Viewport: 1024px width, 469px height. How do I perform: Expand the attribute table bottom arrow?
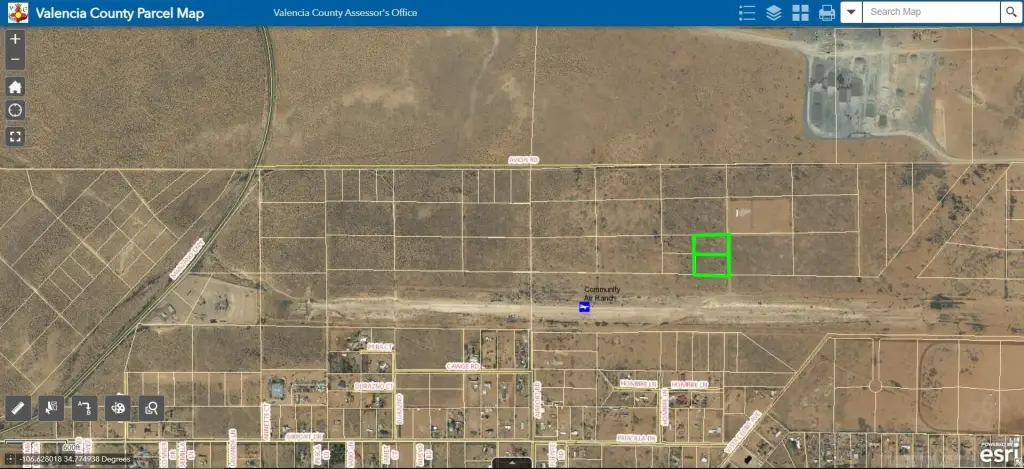point(512,464)
